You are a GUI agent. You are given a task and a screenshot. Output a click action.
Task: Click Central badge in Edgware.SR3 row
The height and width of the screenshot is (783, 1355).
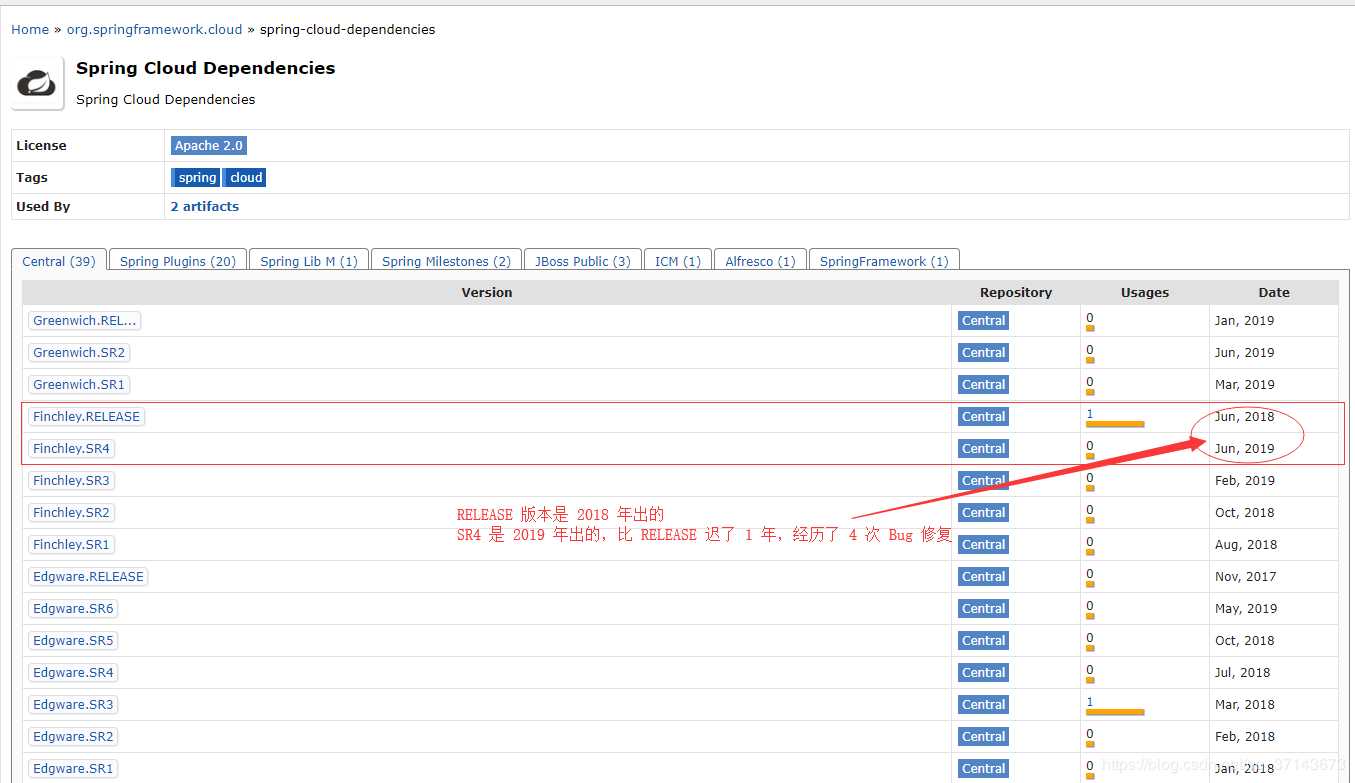983,705
